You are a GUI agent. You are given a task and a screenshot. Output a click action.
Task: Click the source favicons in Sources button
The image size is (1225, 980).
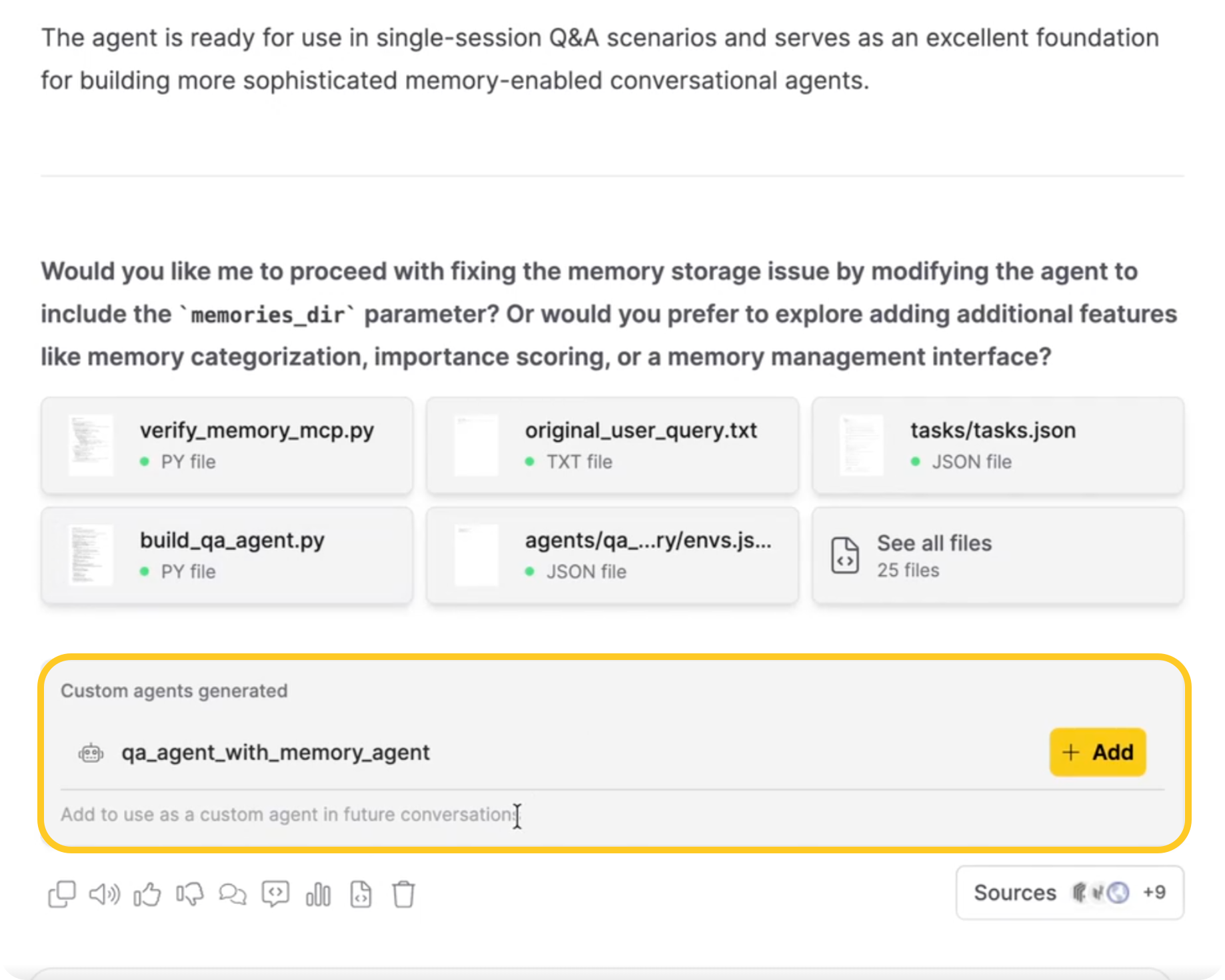pyautogui.click(x=1100, y=892)
